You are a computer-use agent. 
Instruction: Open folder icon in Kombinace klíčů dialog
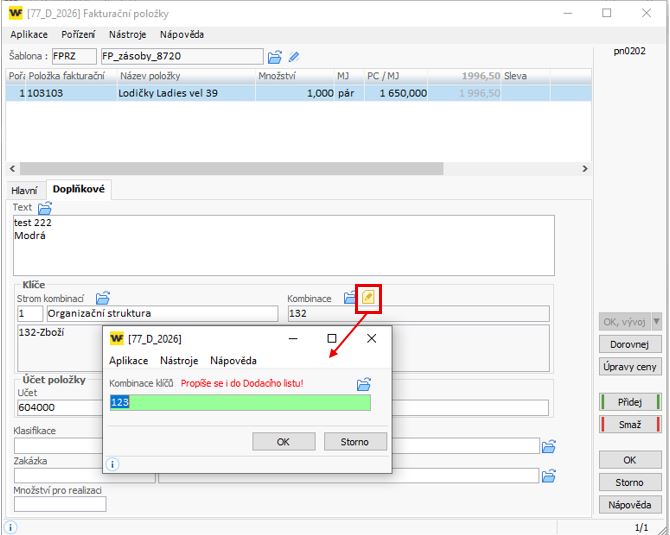click(364, 384)
